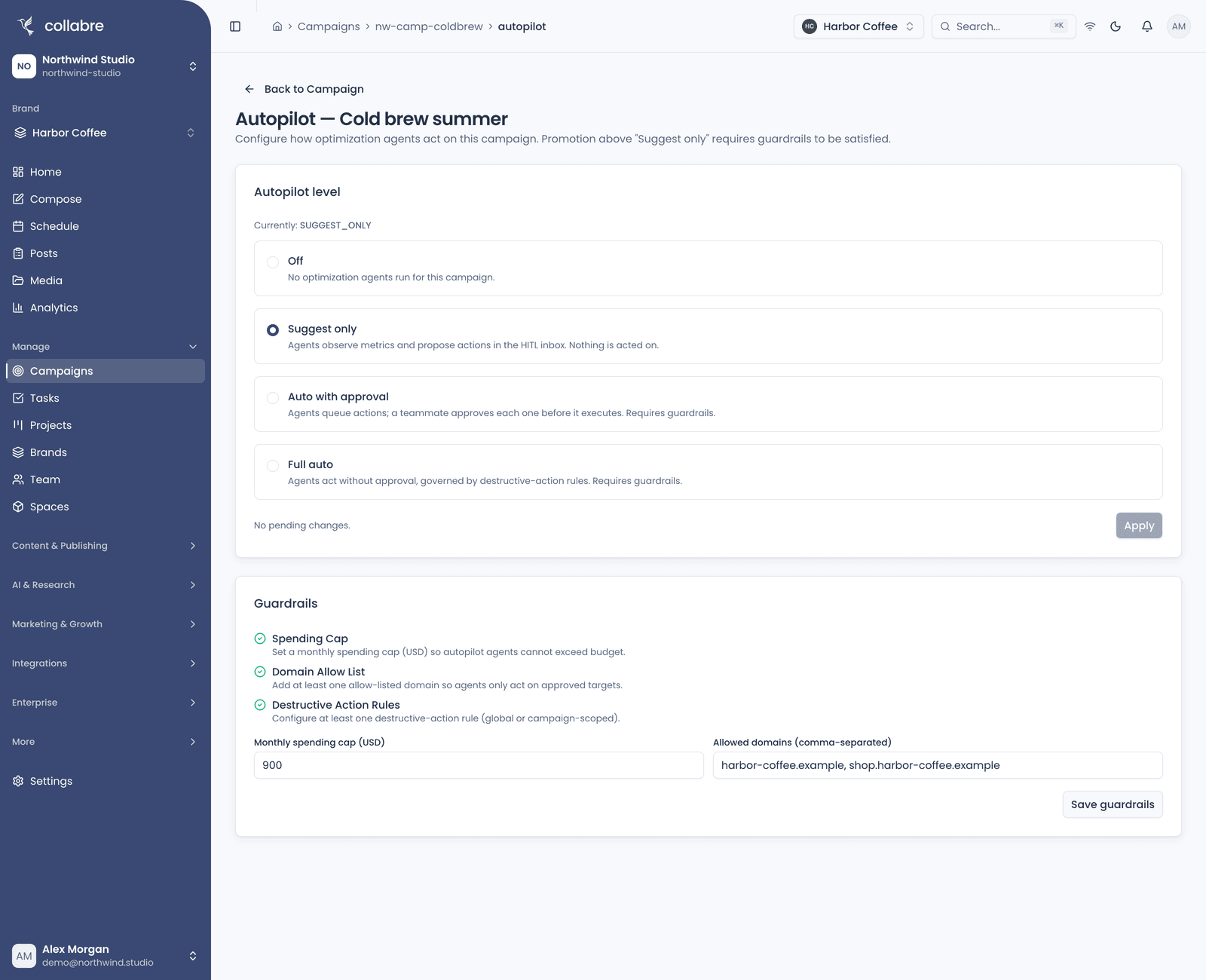Open Home in the sidebar
1206x980 pixels.
[106, 172]
